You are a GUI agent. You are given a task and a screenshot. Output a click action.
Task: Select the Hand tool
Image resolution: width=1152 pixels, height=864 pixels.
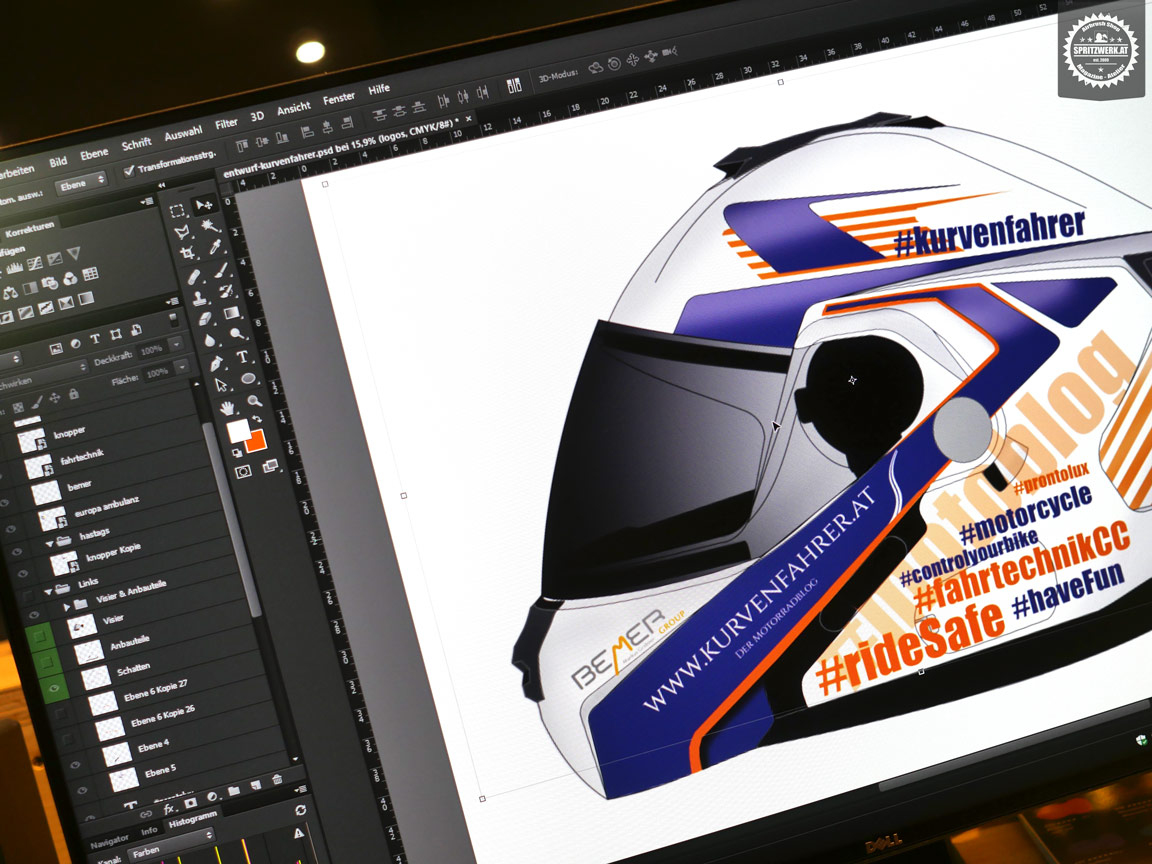(228, 408)
